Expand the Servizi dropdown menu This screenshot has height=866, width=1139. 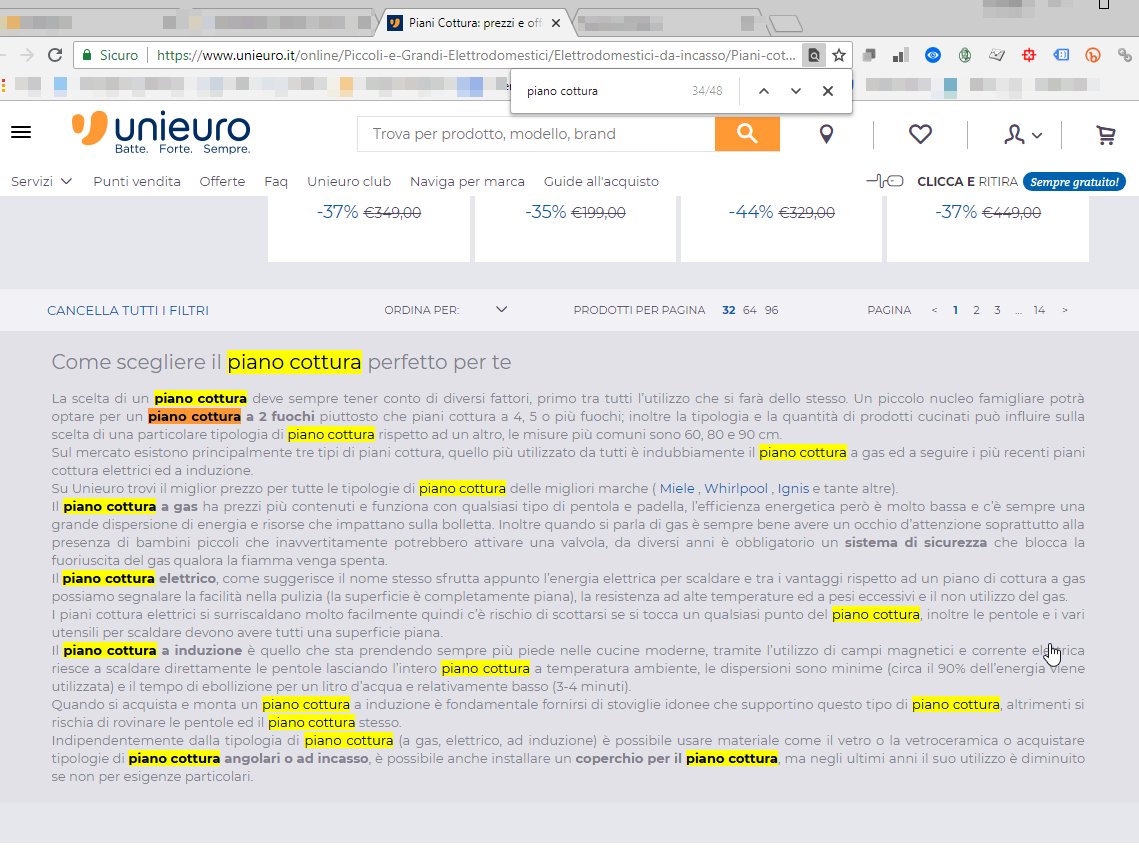41,181
